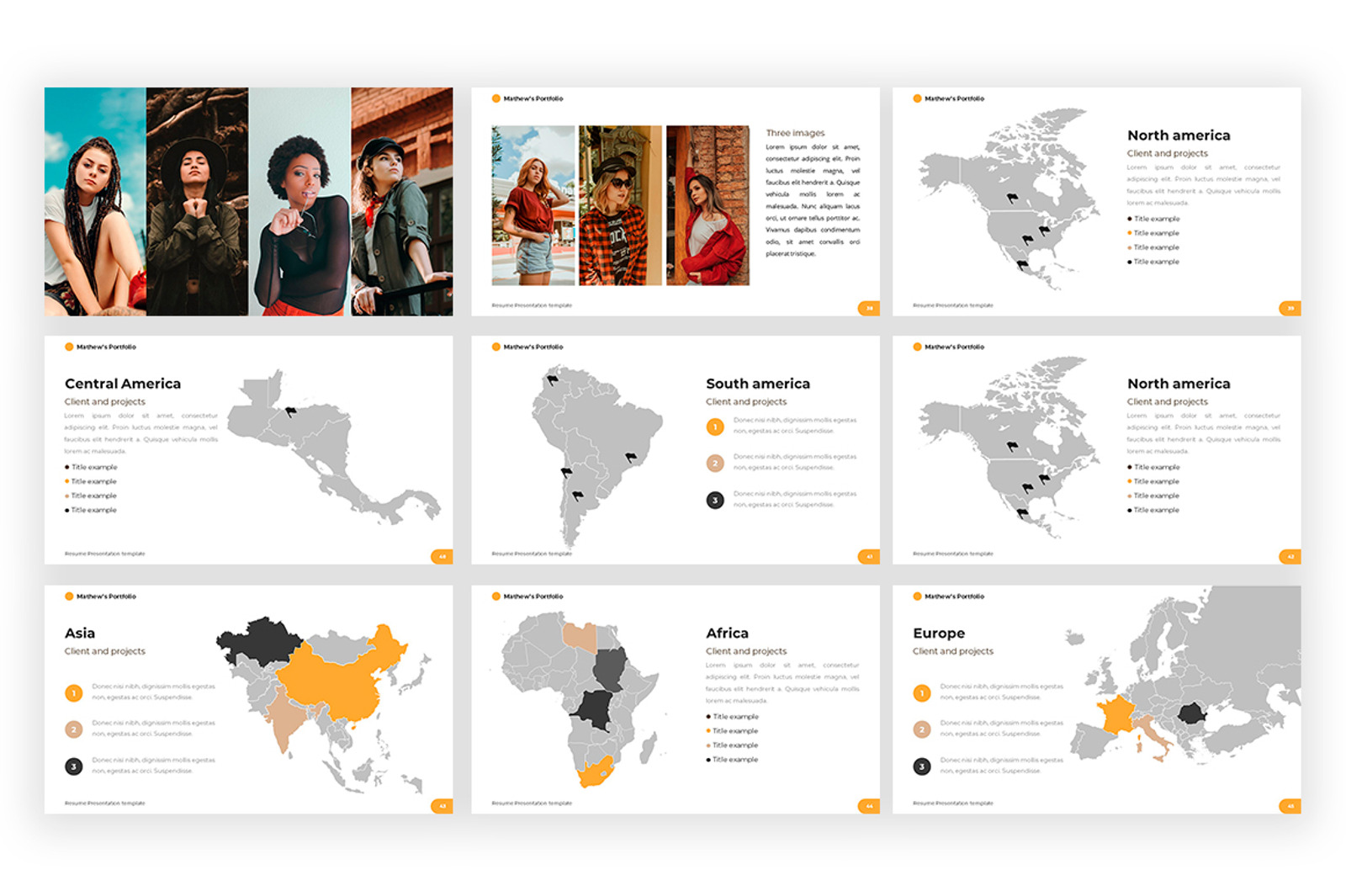This screenshot has height=896, width=1346.
Task: Click the flag pinned on Chile in South America
Action: 566,470
